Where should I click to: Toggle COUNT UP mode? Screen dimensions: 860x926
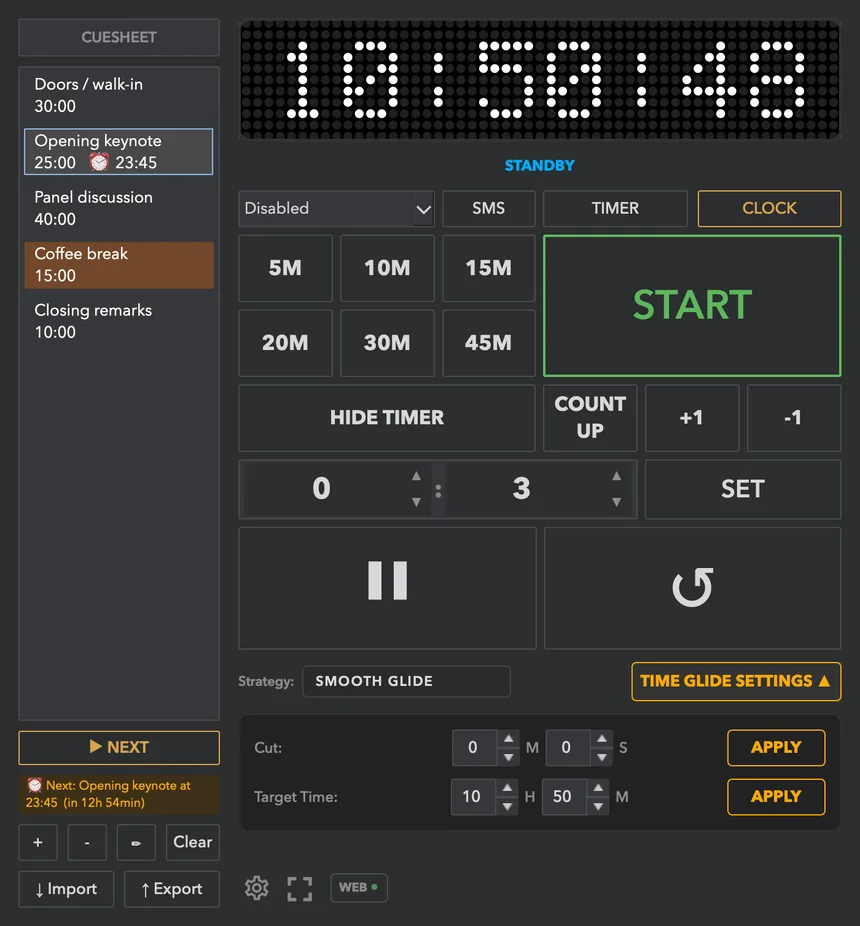(590, 418)
